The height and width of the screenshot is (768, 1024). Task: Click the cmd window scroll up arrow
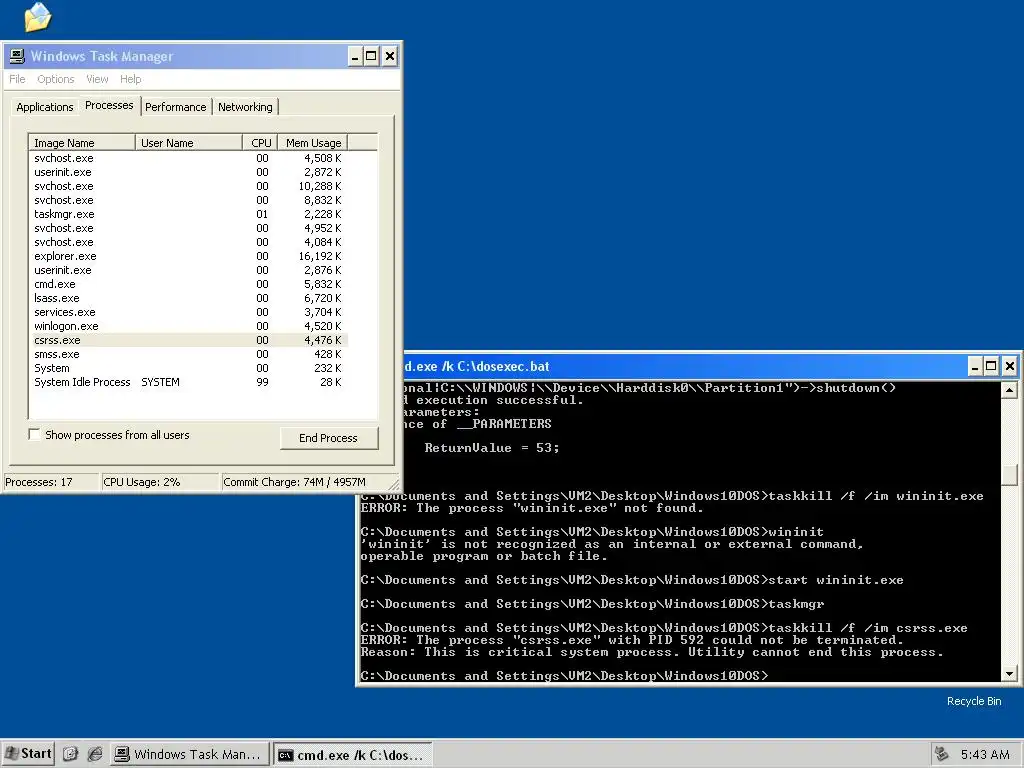[x=1010, y=391]
